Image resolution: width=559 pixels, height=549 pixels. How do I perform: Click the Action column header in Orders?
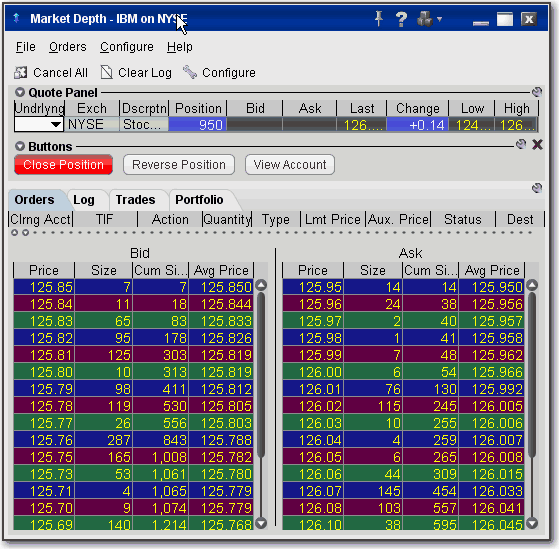click(170, 219)
